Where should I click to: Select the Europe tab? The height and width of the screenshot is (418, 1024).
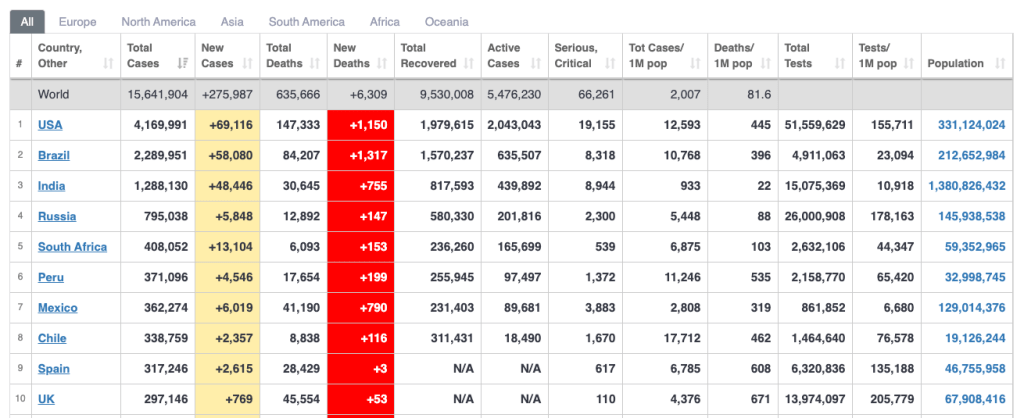pos(78,21)
